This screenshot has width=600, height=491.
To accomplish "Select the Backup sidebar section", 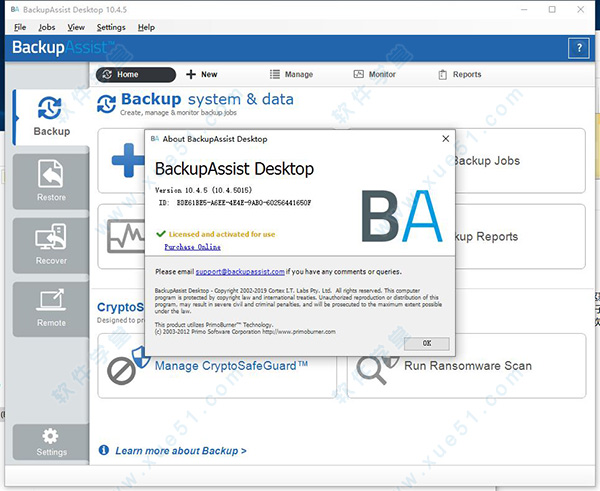I will (x=51, y=117).
